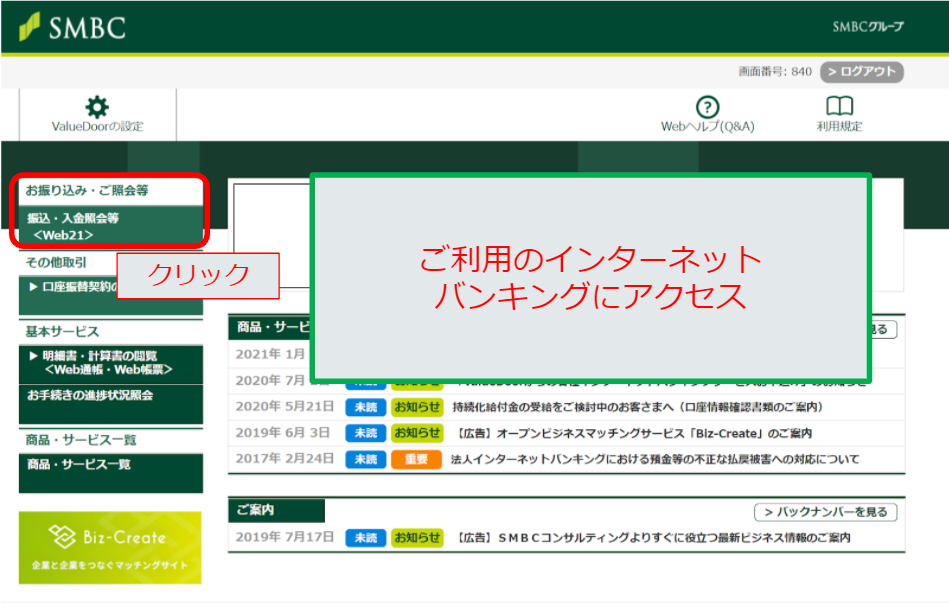Click the ログアウト button
Screen dimensions: 949x603
point(862,71)
